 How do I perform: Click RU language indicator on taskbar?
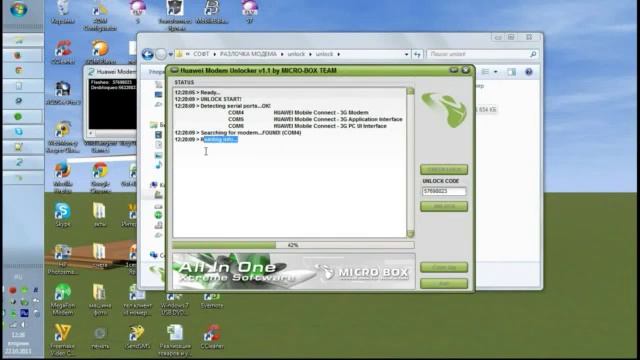[18, 277]
